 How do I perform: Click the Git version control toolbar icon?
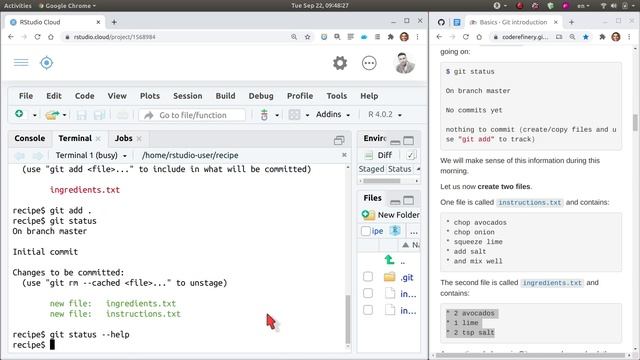(264, 115)
